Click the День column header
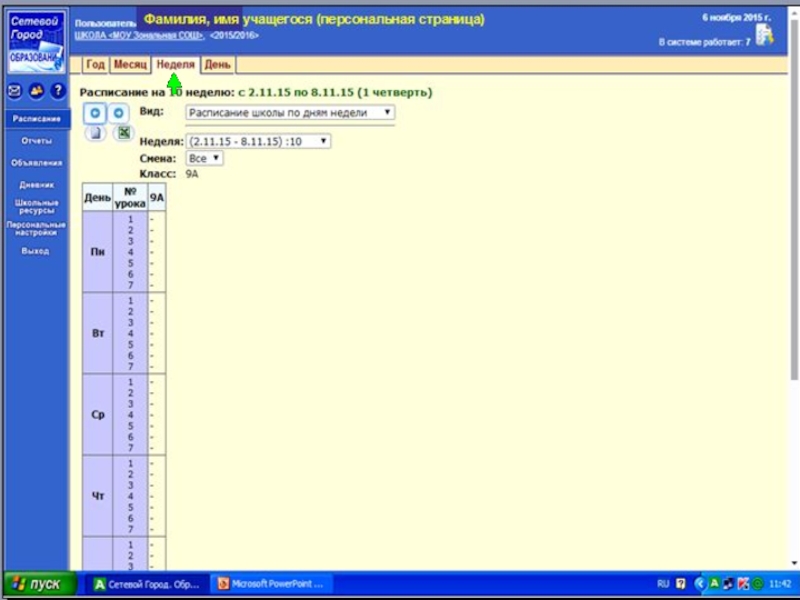Image resolution: width=800 pixels, height=600 pixels. point(97,197)
